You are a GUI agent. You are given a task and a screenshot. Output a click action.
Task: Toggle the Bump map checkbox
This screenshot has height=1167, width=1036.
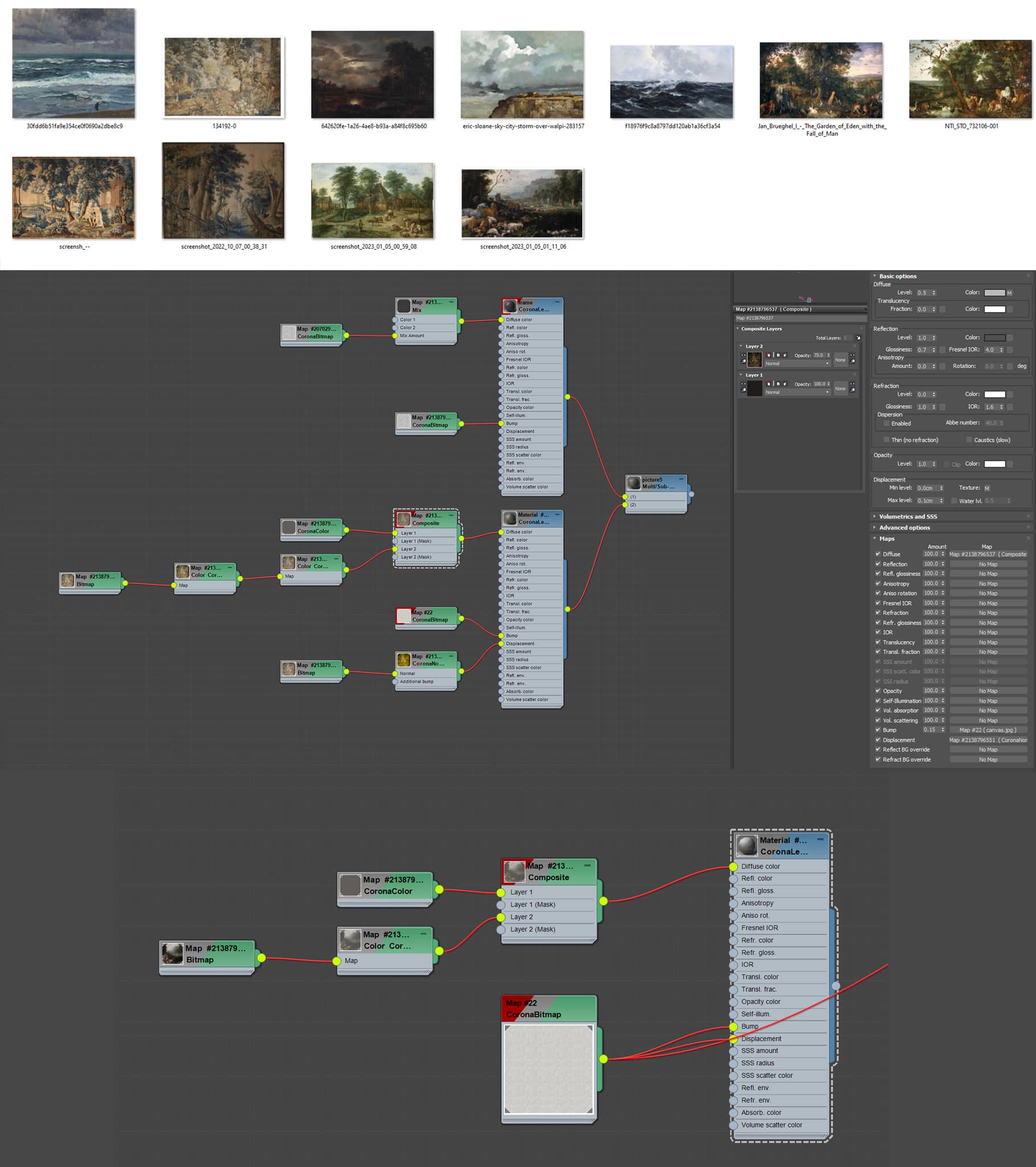click(x=878, y=730)
